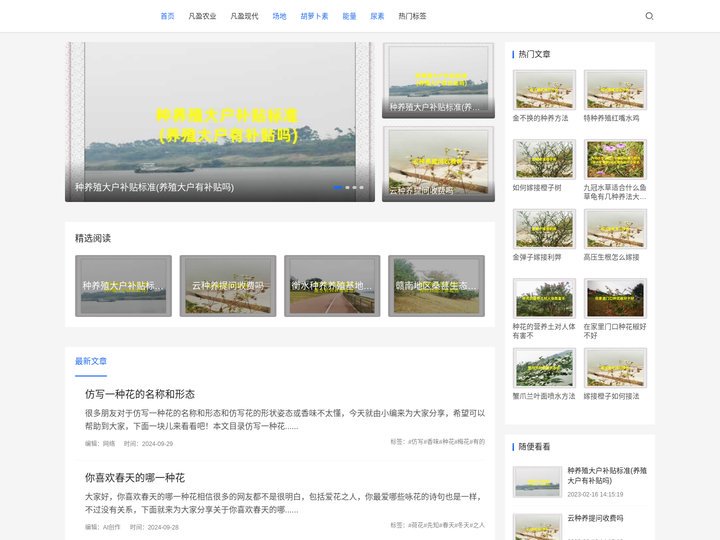Click the 金弹子嫁接利弊 title link
The width and height of the screenshot is (720, 540).
click(x=537, y=257)
